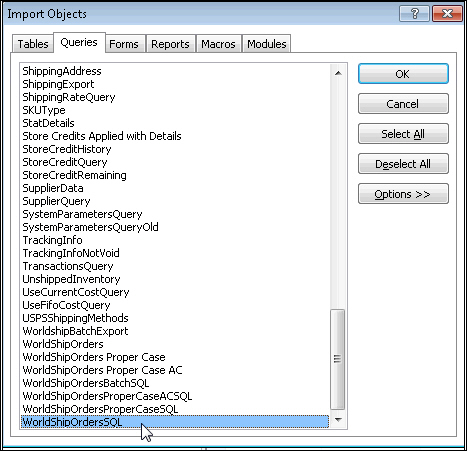Switch to the Tables tab
Screen dimensions: 467x451
pyautogui.click(x=33, y=44)
